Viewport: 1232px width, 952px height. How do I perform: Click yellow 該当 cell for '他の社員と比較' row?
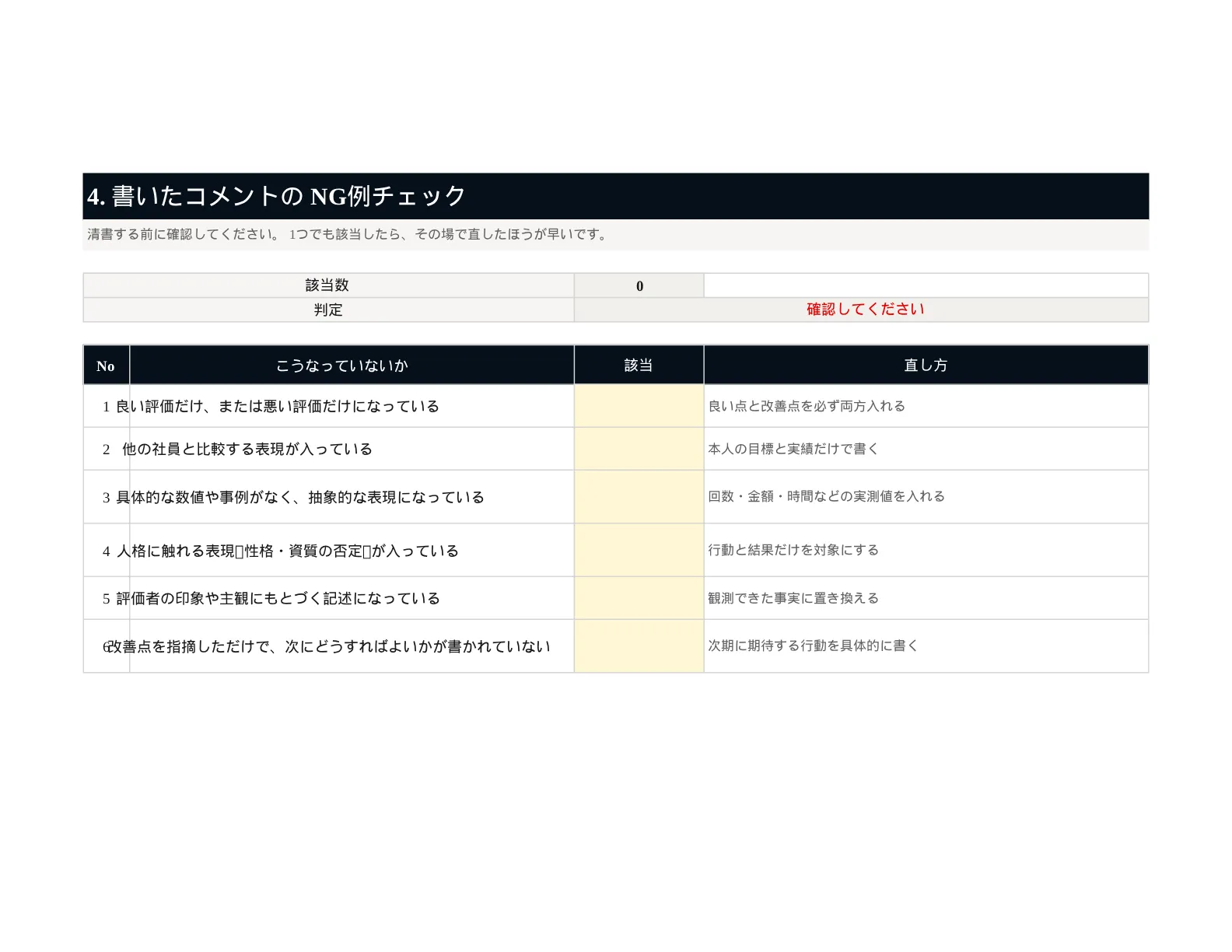[639, 449]
